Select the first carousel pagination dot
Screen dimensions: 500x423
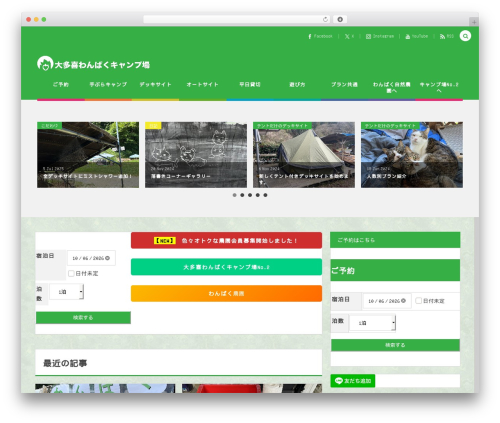pyautogui.click(x=235, y=195)
